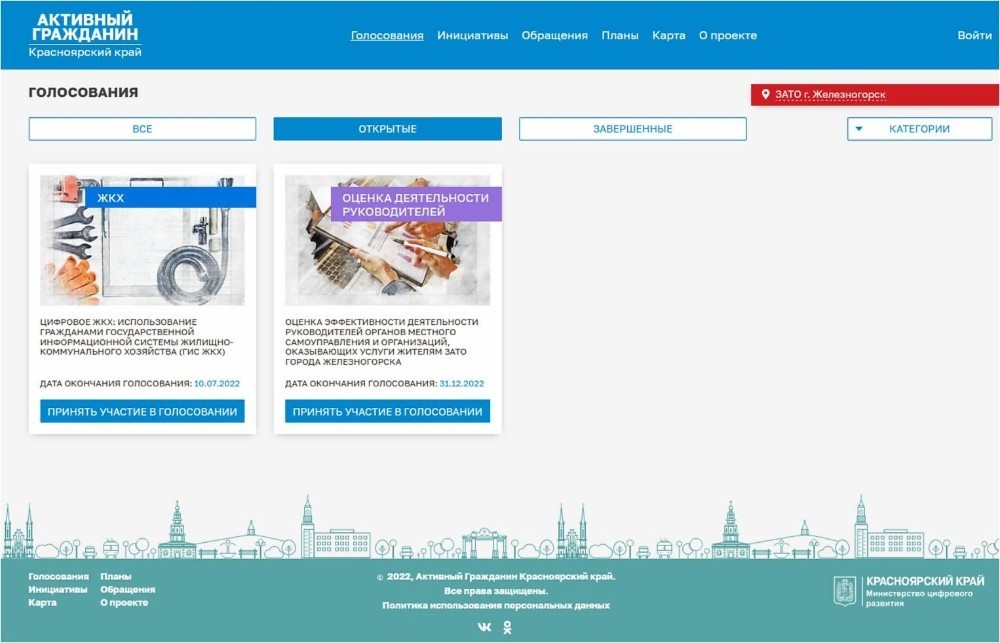The width and height of the screenshot is (1000, 643).
Task: Open Политика использования персональных данных link
Action: point(495,605)
